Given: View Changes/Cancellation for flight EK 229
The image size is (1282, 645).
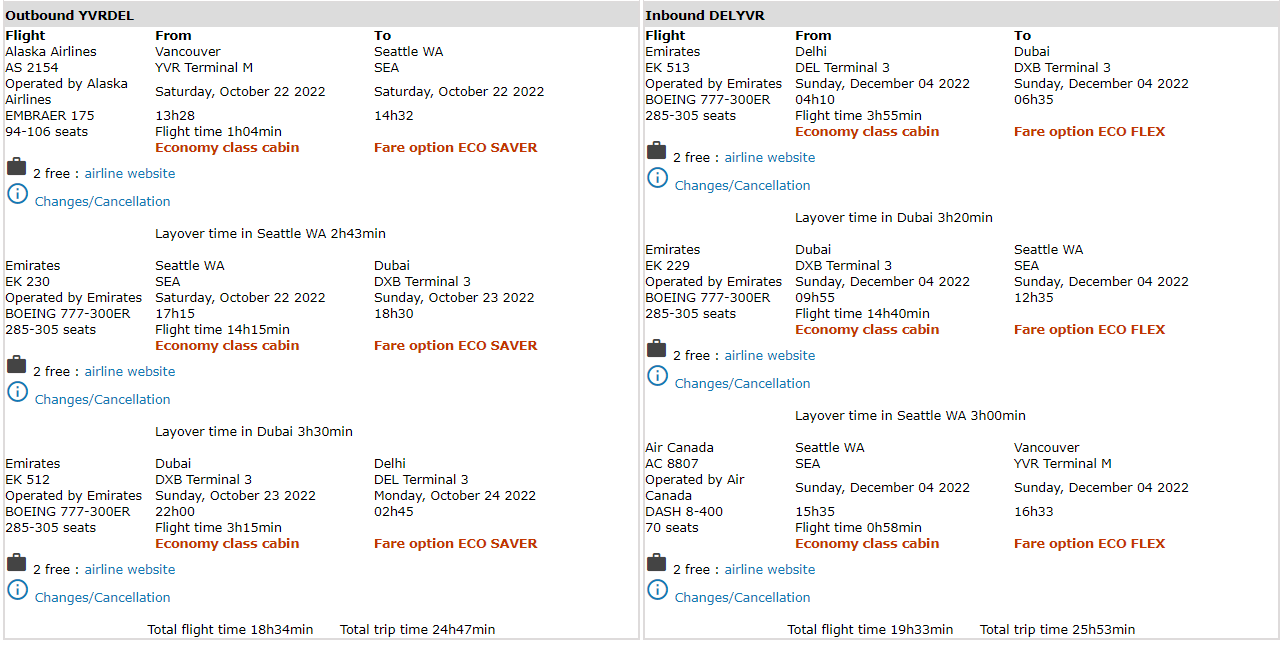Looking at the screenshot, I should 742,384.
